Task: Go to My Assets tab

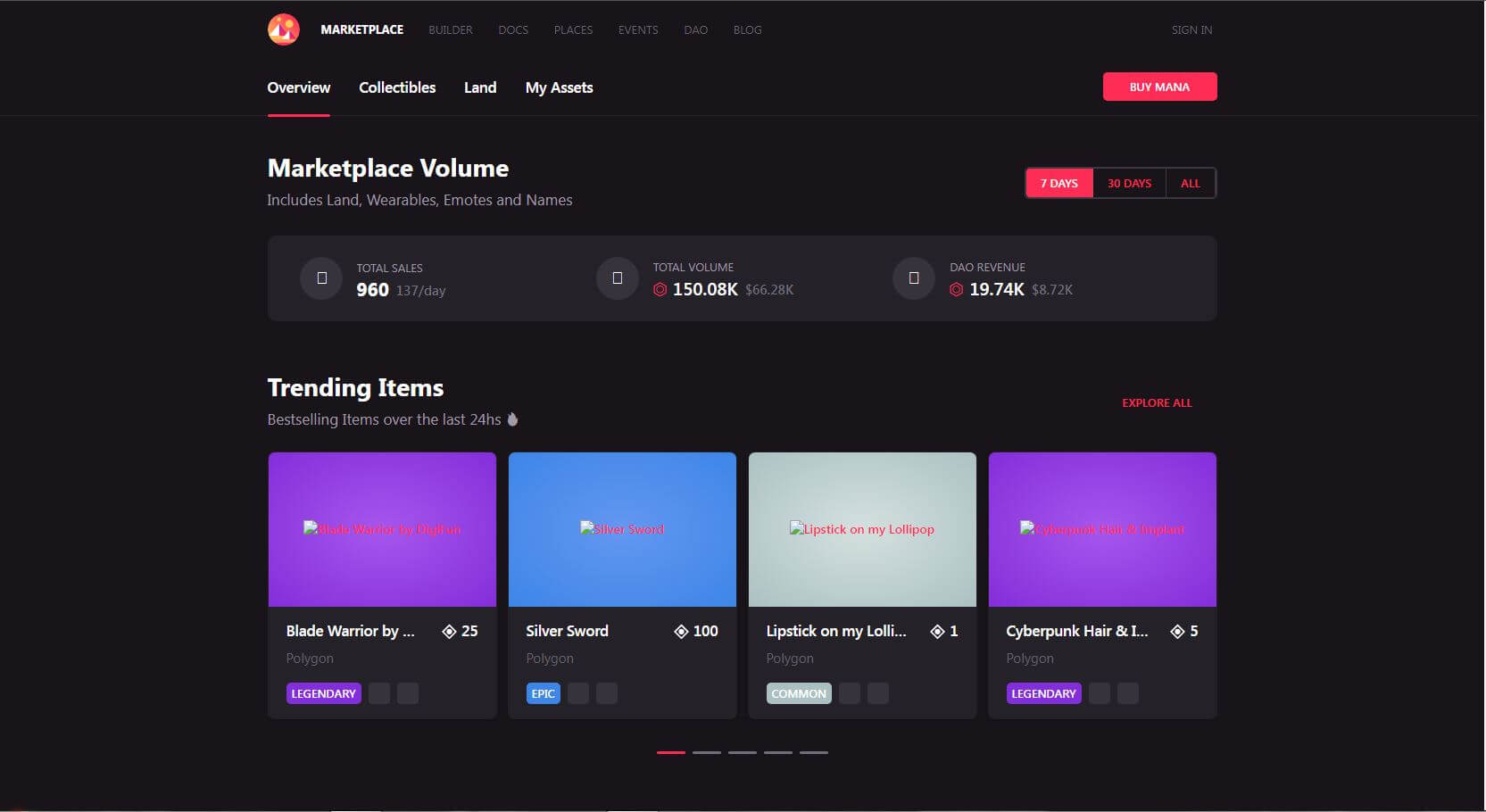Action: (x=559, y=87)
